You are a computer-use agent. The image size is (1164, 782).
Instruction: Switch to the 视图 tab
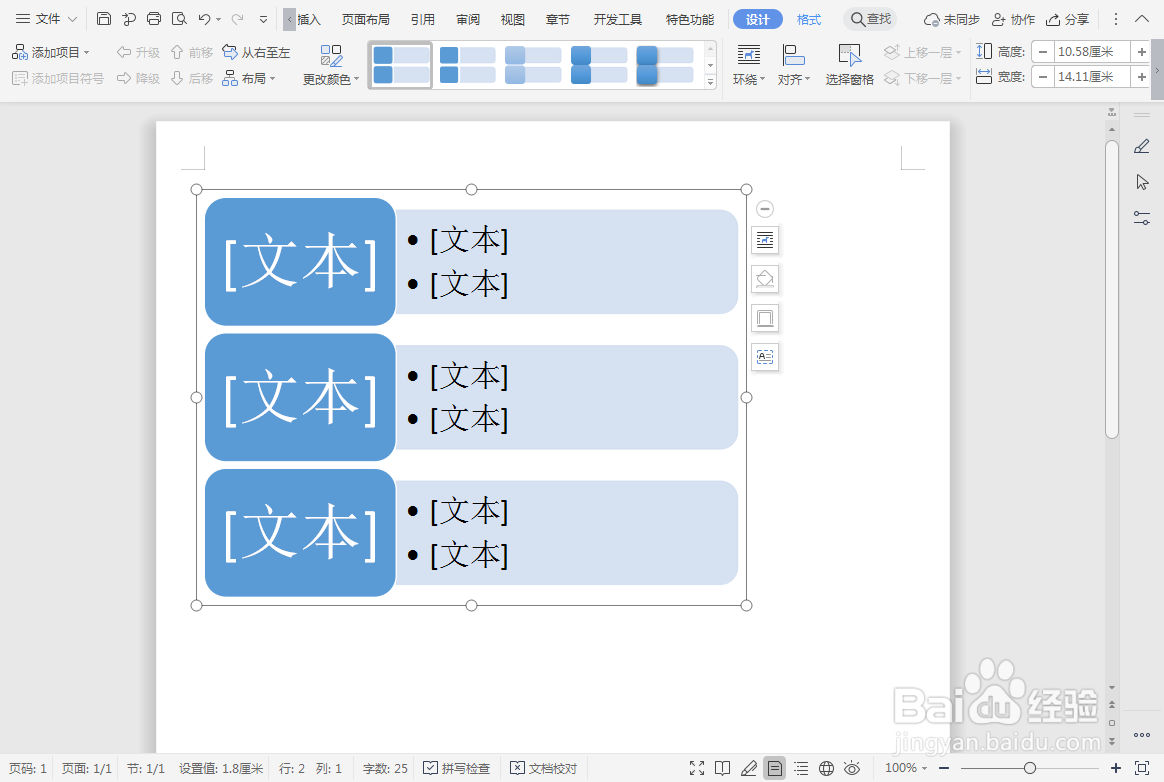[x=512, y=19]
